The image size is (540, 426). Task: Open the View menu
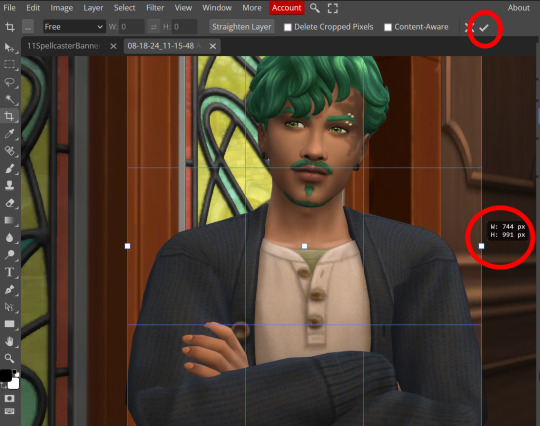tap(183, 8)
